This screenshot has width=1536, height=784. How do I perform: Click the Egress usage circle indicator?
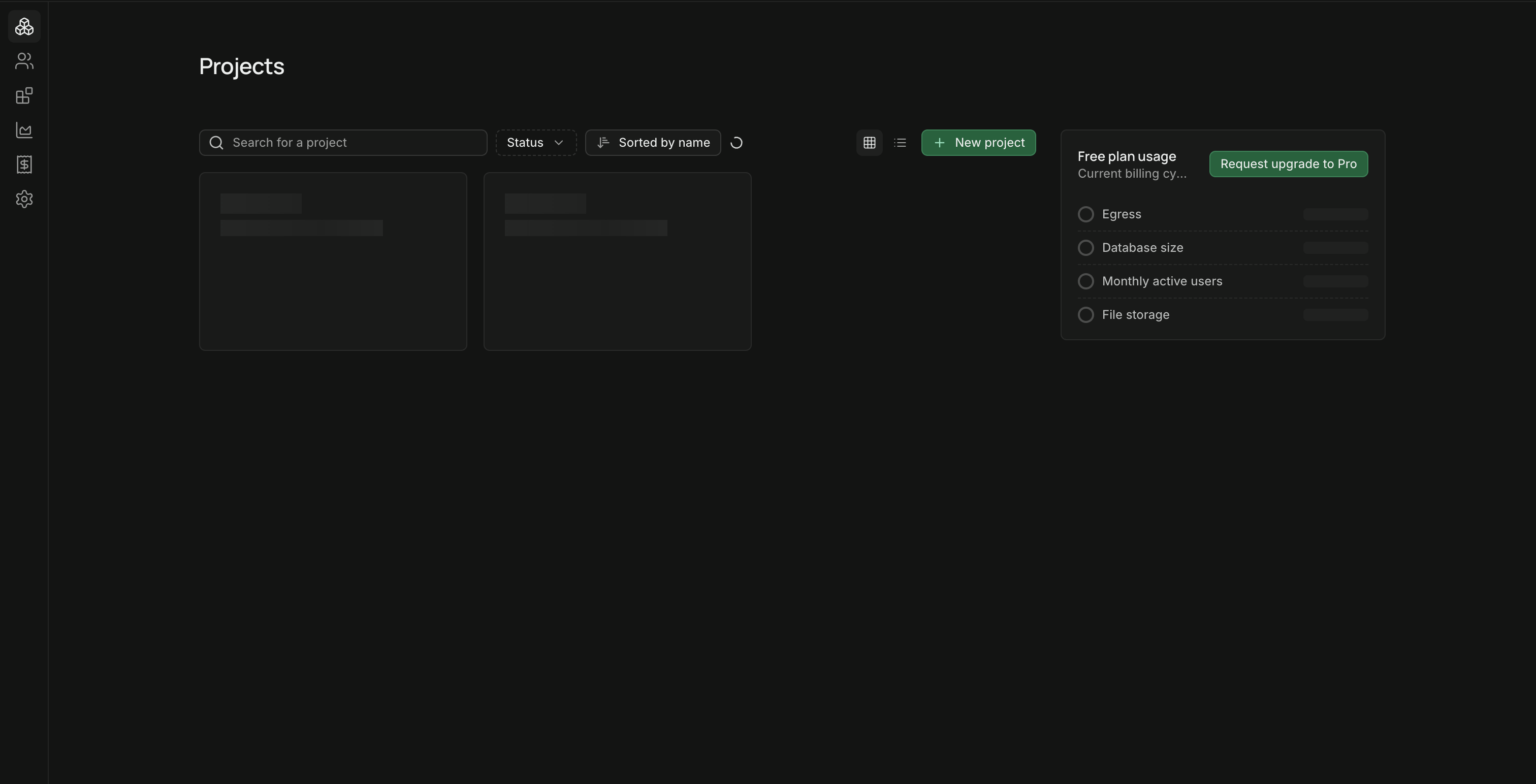[1086, 214]
